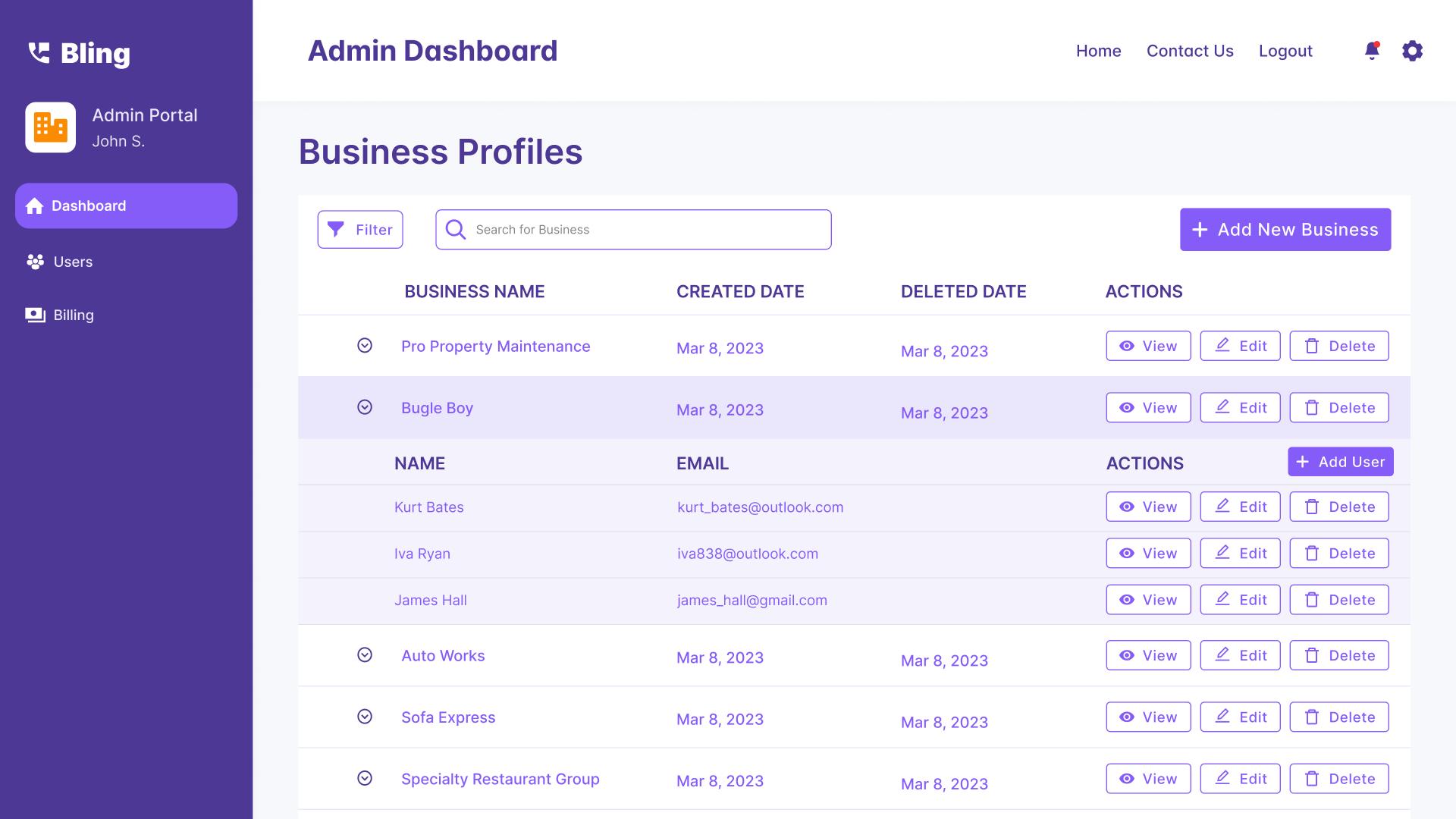The height and width of the screenshot is (819, 1456).
Task: Click the orange Admin Portal building avatar
Action: 51,127
